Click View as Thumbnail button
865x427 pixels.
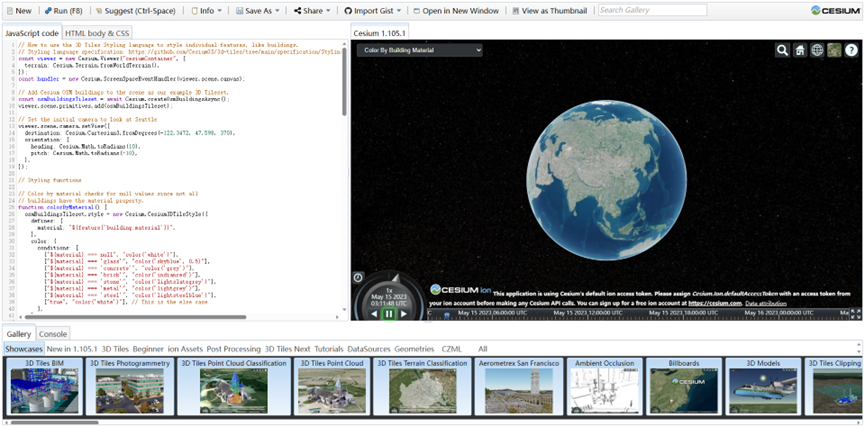click(549, 10)
